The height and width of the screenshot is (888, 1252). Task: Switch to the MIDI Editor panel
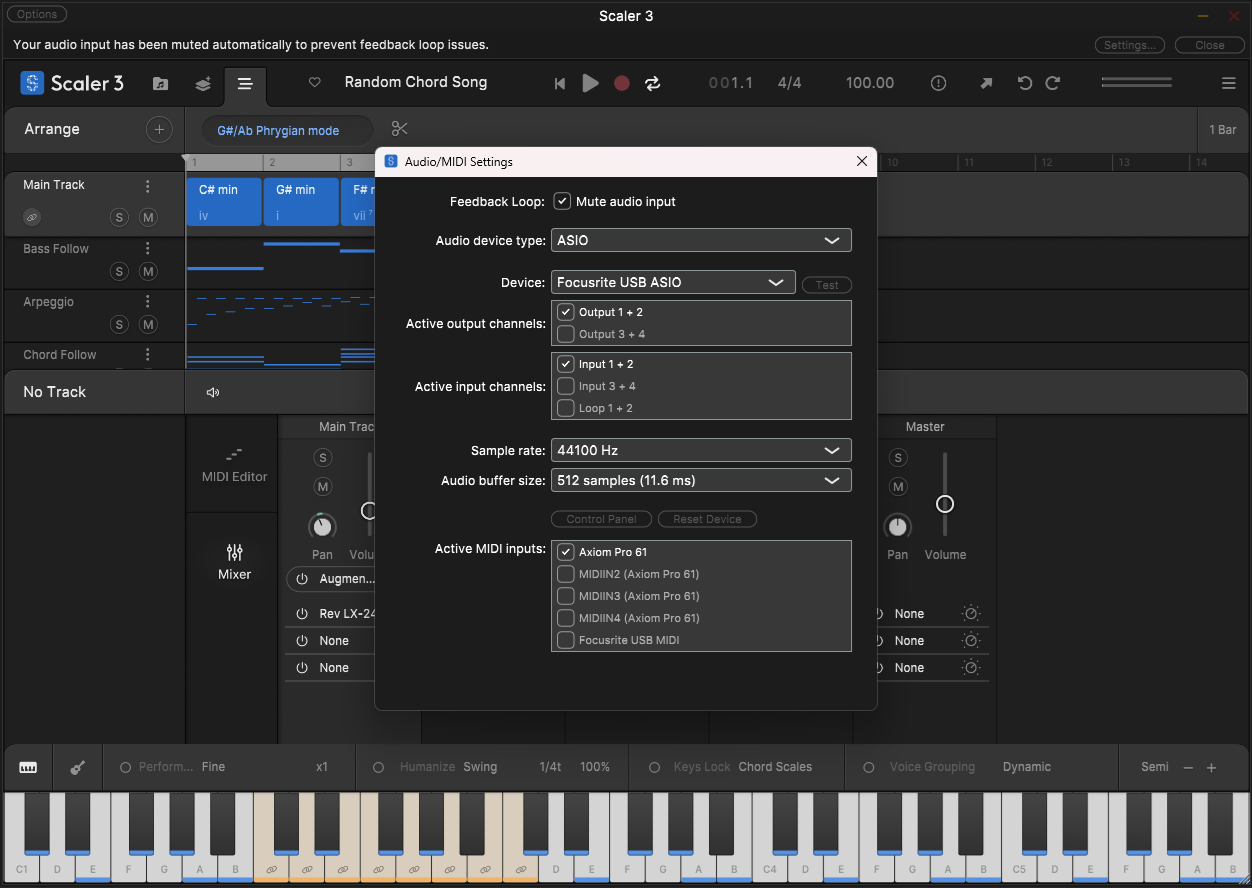(x=234, y=465)
